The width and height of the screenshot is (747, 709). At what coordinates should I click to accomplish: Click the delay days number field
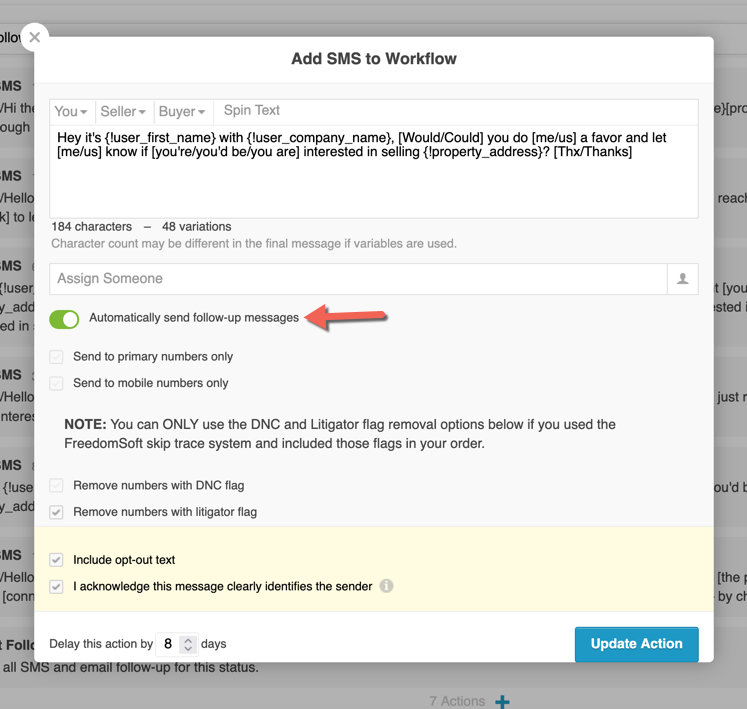(x=168, y=644)
